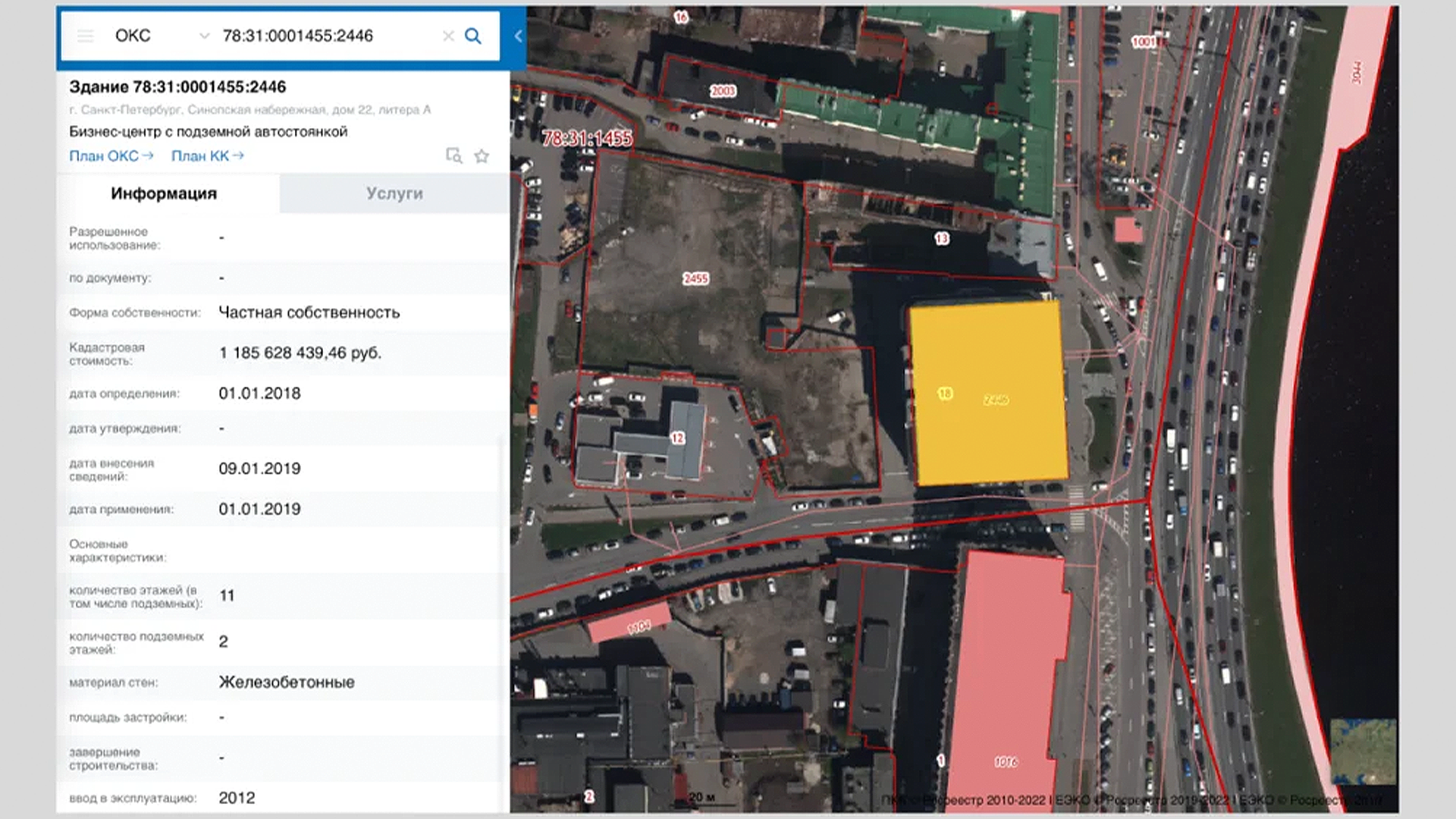Collapse the info panel with blue arrow
The image size is (1456, 819).
(x=518, y=36)
